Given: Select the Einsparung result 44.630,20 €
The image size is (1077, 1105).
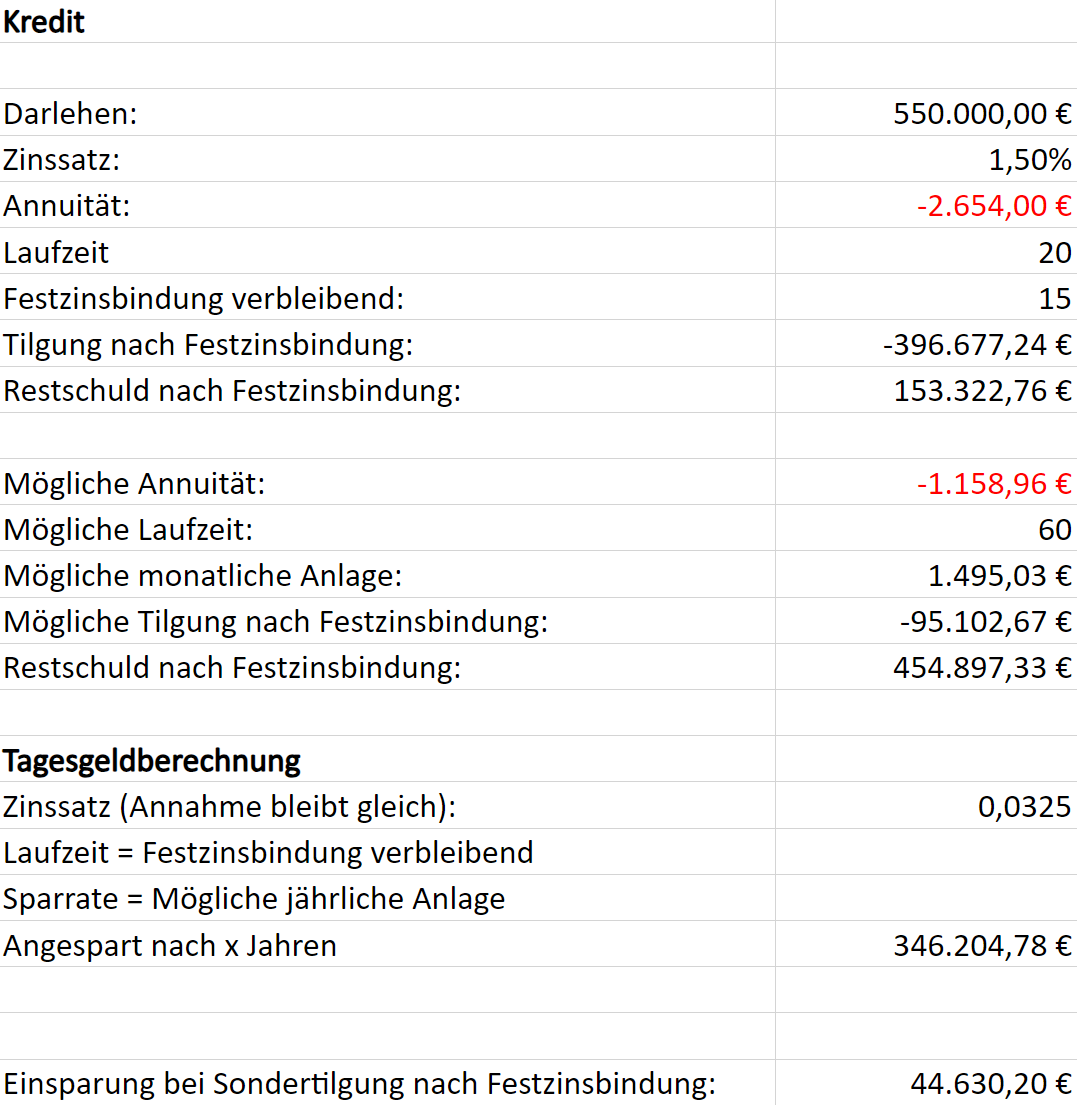Looking at the screenshot, I should tap(990, 1084).
